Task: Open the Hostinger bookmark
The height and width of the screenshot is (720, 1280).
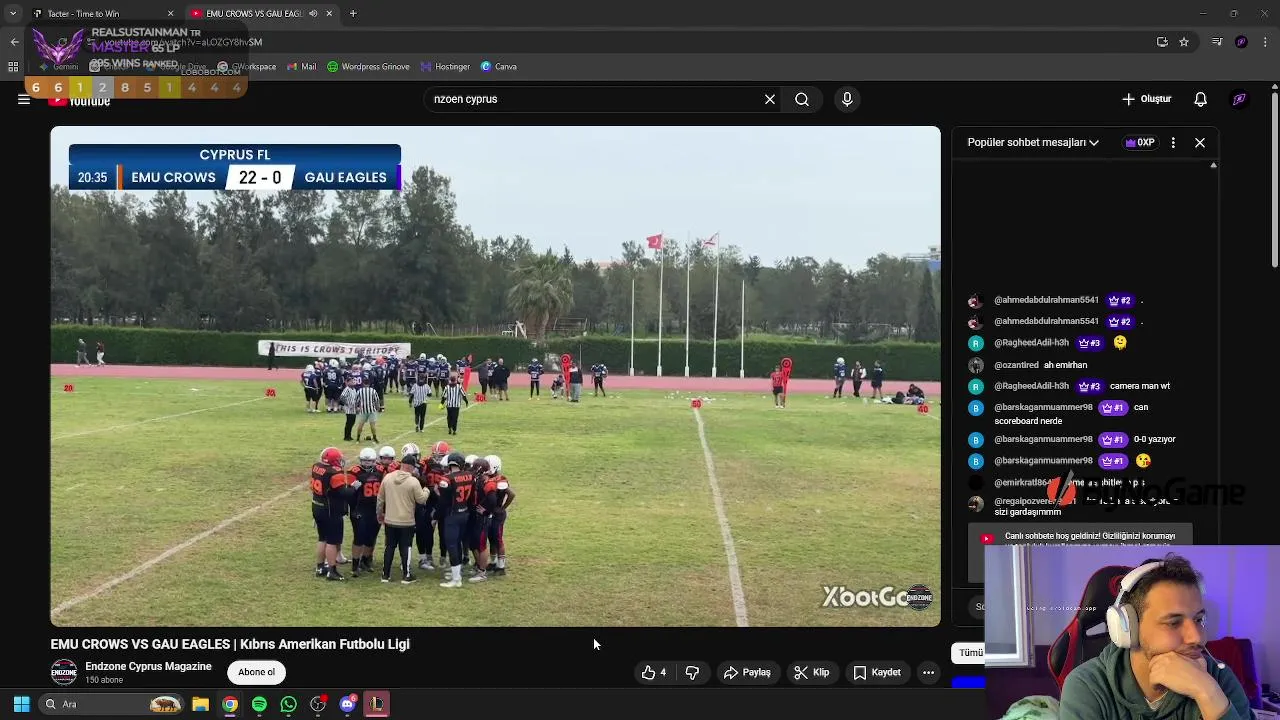Action: [445, 67]
